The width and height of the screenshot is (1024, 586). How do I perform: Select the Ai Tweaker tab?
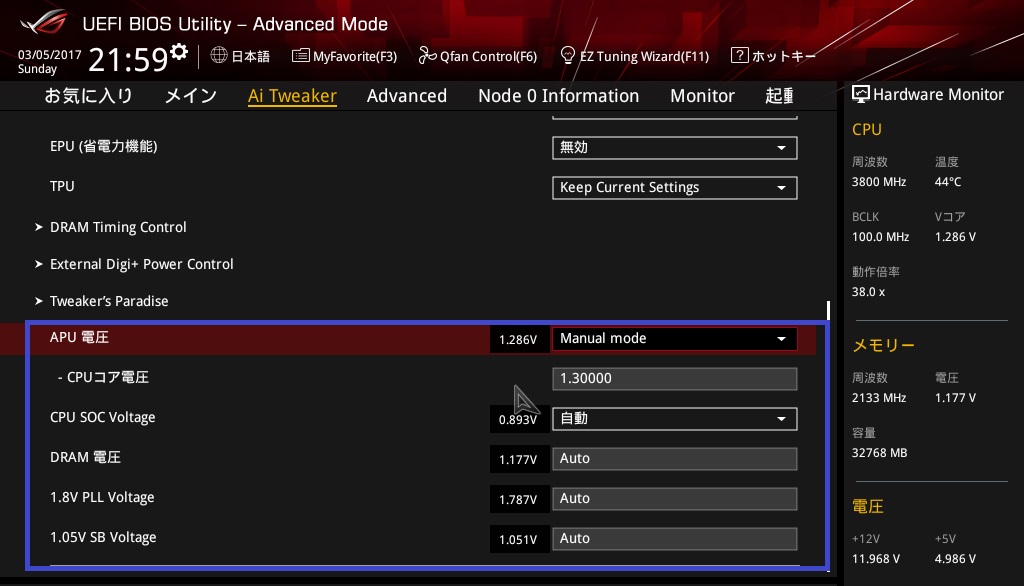point(292,95)
